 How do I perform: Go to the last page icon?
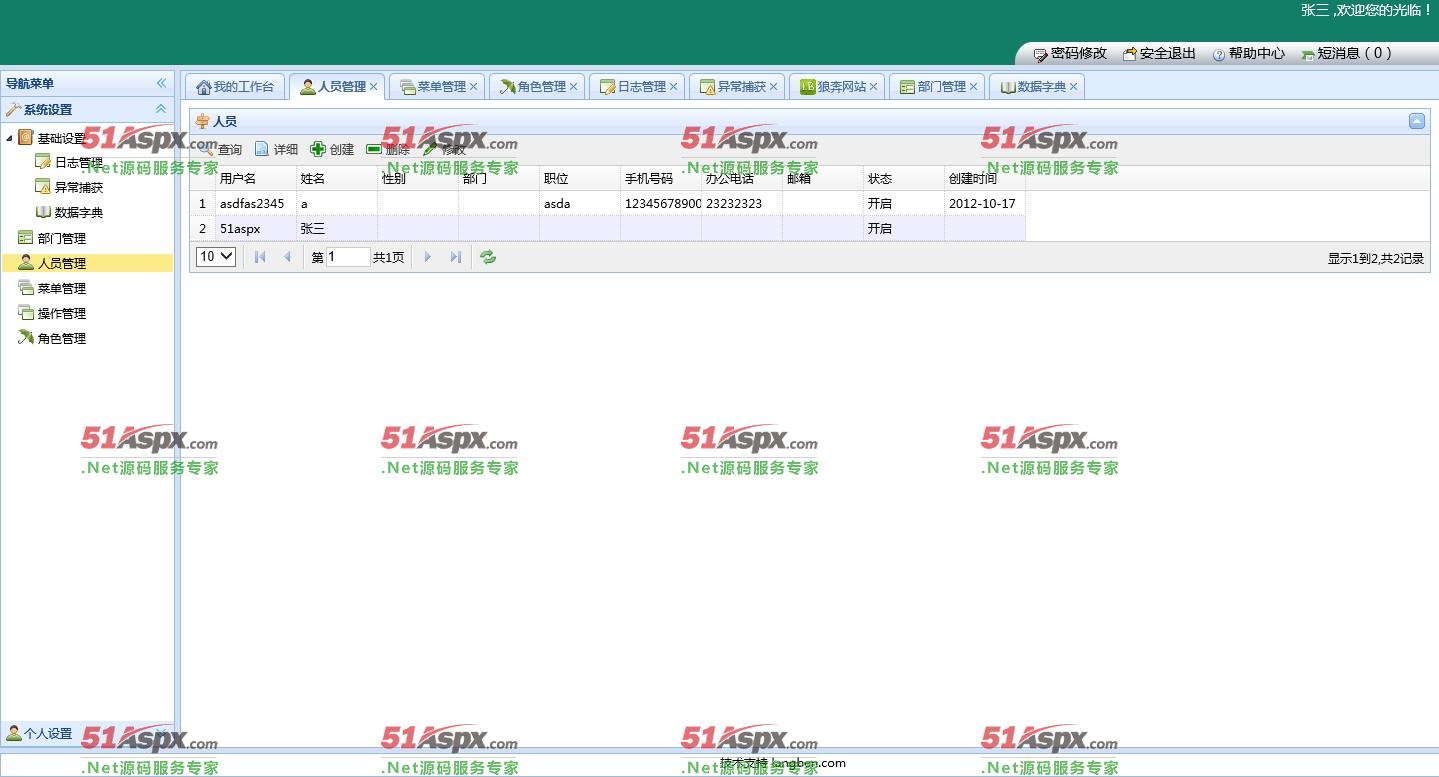[456, 257]
